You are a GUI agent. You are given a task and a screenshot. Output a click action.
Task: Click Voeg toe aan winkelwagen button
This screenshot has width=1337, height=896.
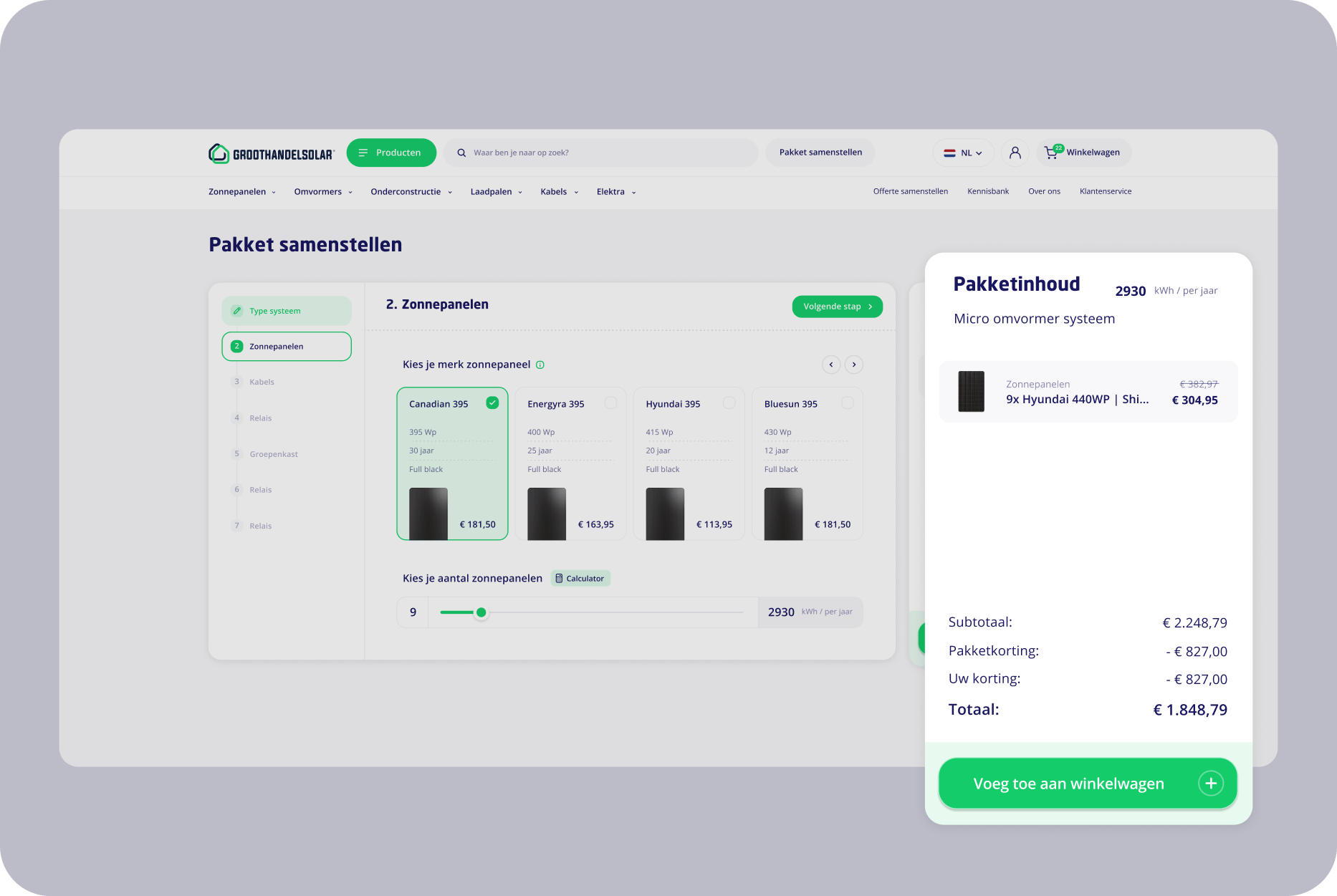[x=1088, y=784]
